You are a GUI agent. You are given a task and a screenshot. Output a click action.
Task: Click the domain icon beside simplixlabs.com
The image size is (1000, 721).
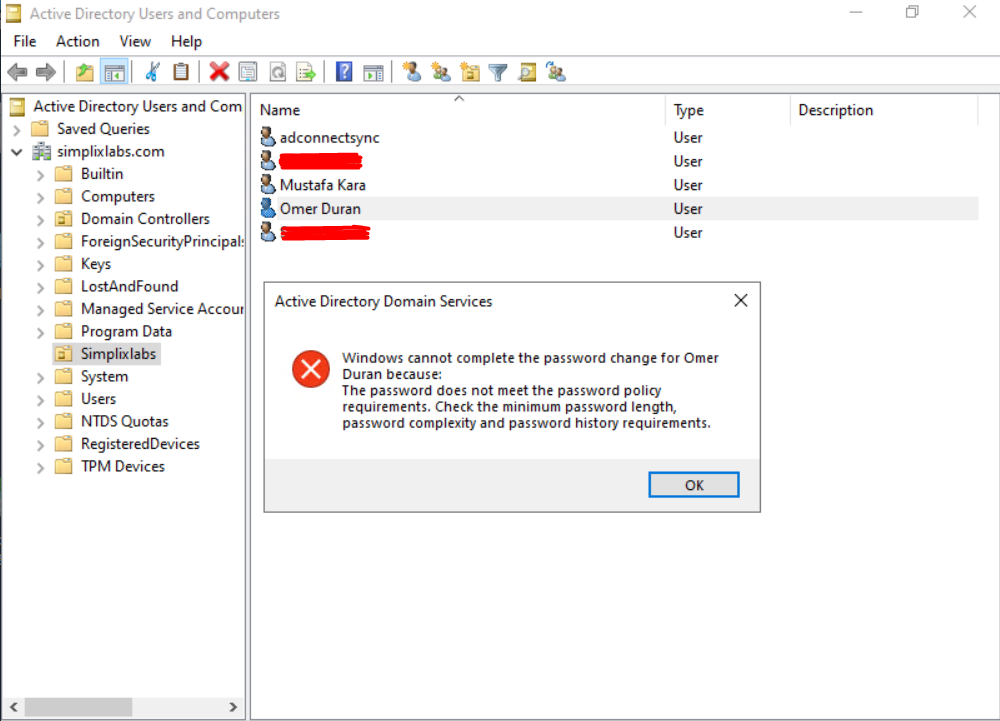(x=42, y=152)
